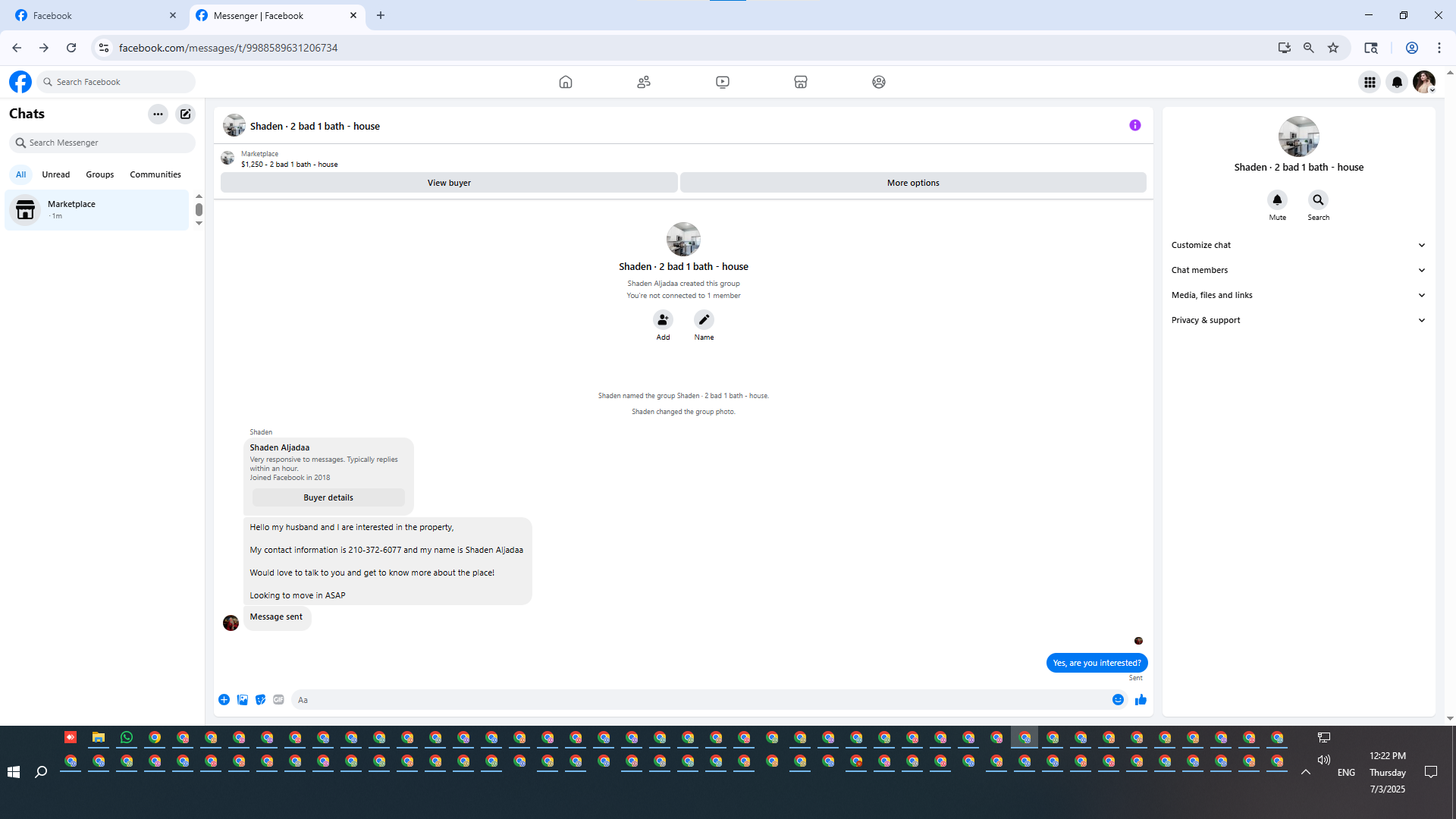Mute this conversation
Screen dimensions: 1456x819
[x=1277, y=200]
